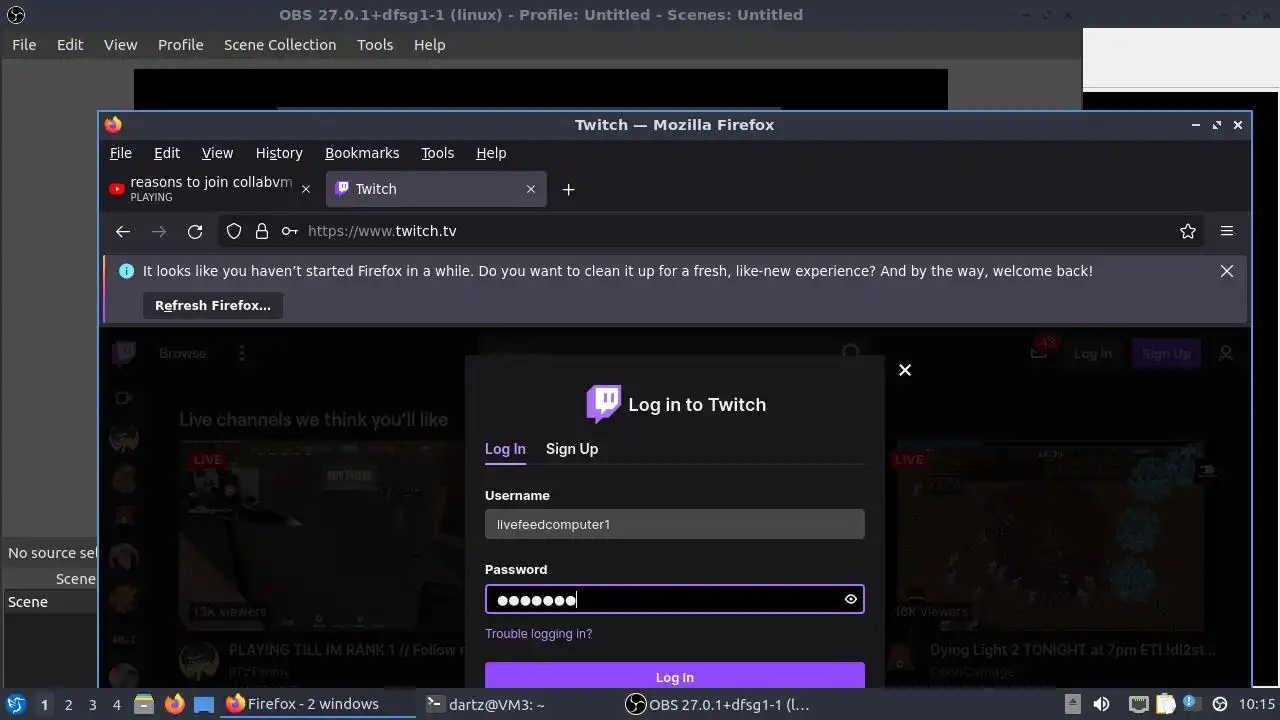Switch to the Sign Up tab in dialog
This screenshot has width=1280, height=720.
tap(572, 449)
